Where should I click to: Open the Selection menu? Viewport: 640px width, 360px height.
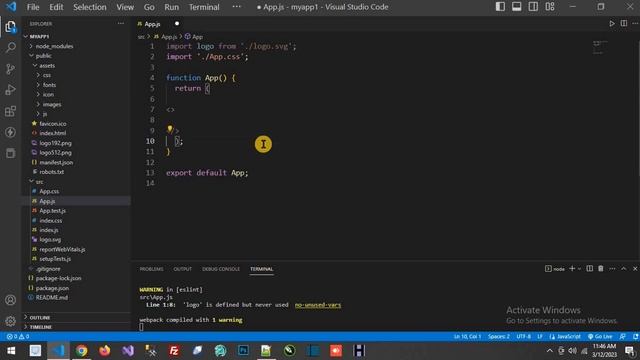pyautogui.click(x=90, y=7)
